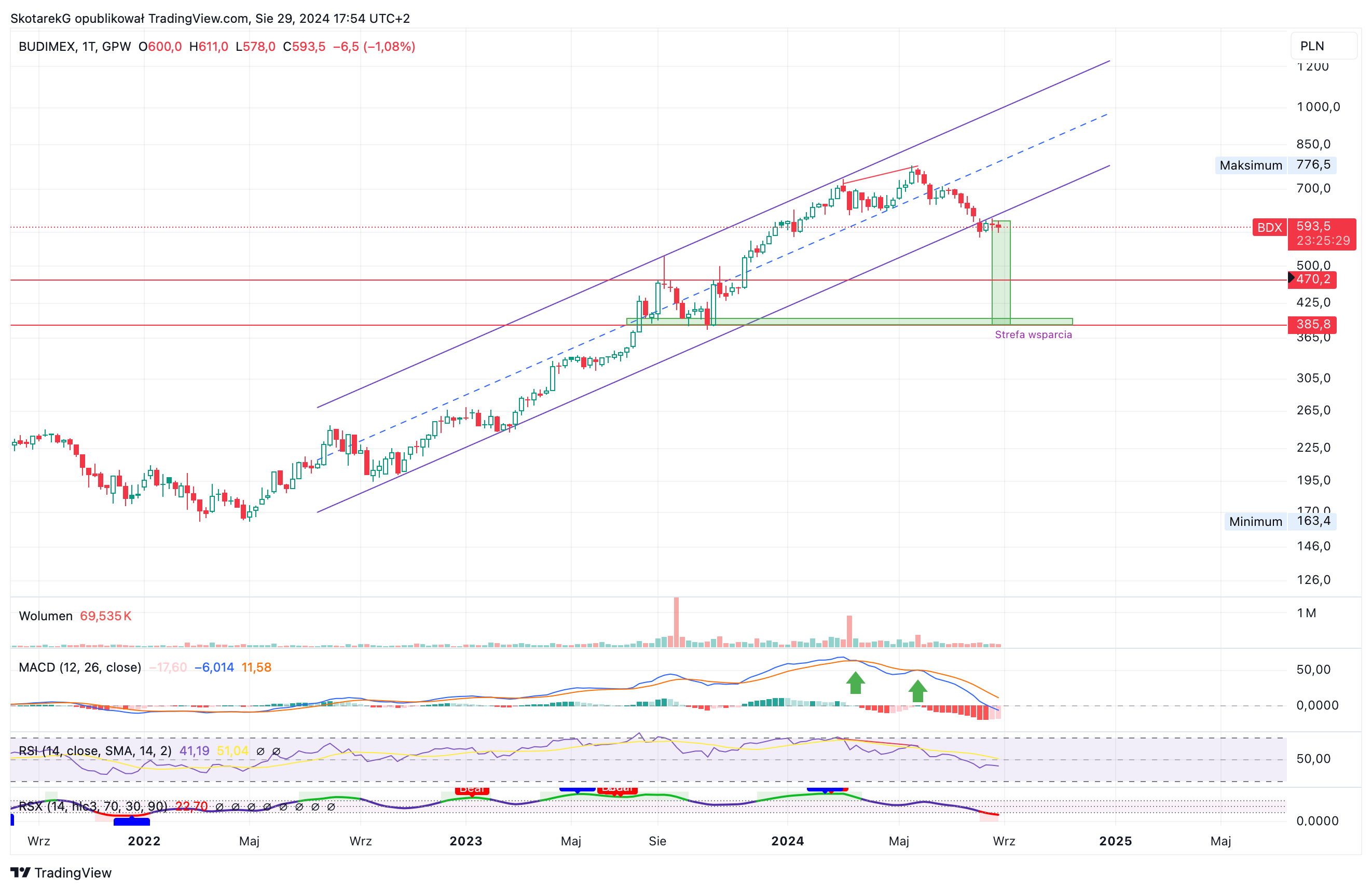The height and width of the screenshot is (891, 1372).
Task: Click the BDX ticker price tag
Action: (x=1270, y=228)
